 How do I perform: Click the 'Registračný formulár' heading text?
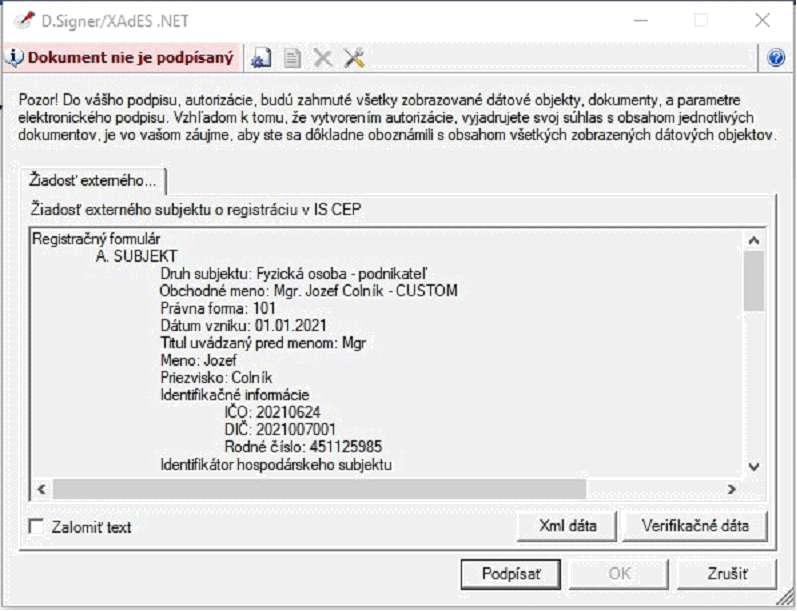point(96,239)
